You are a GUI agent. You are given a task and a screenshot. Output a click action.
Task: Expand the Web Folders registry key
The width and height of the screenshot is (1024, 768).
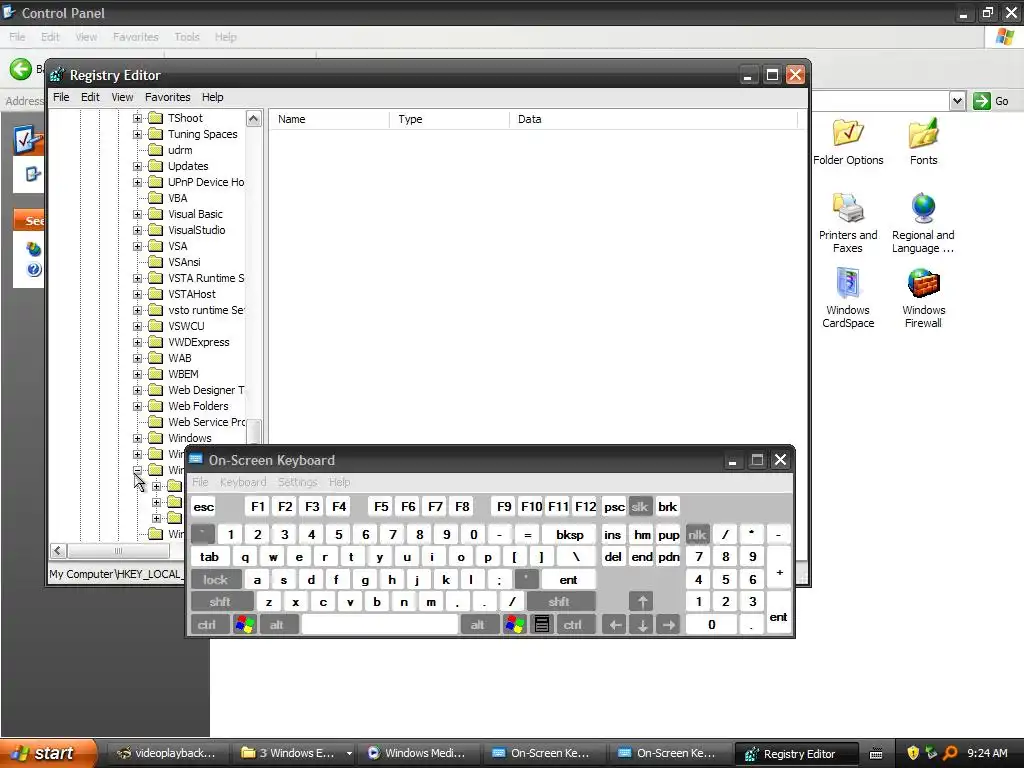137,406
